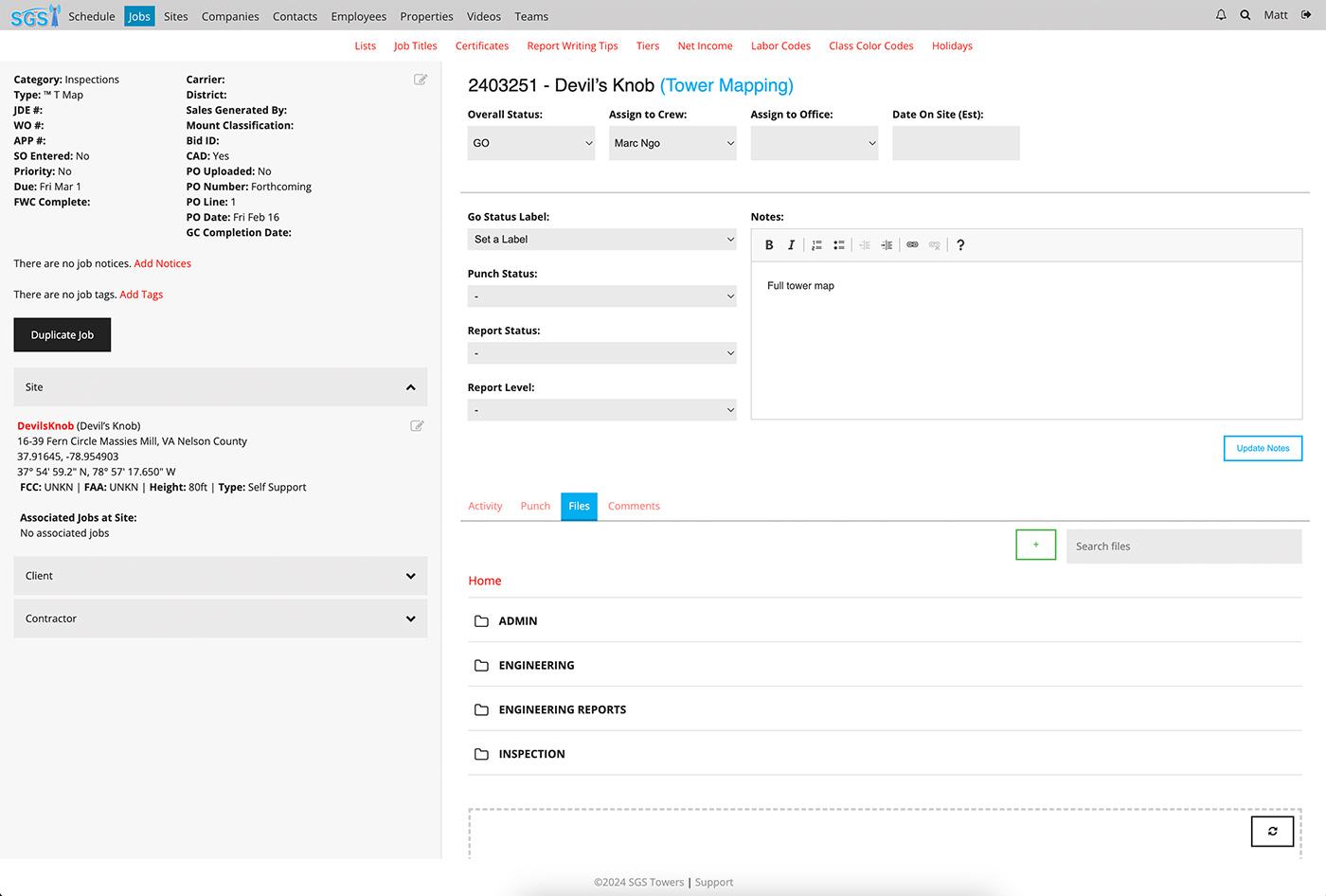The image size is (1326, 896).
Task: Open the notifications bell icon
Action: coord(1221,15)
